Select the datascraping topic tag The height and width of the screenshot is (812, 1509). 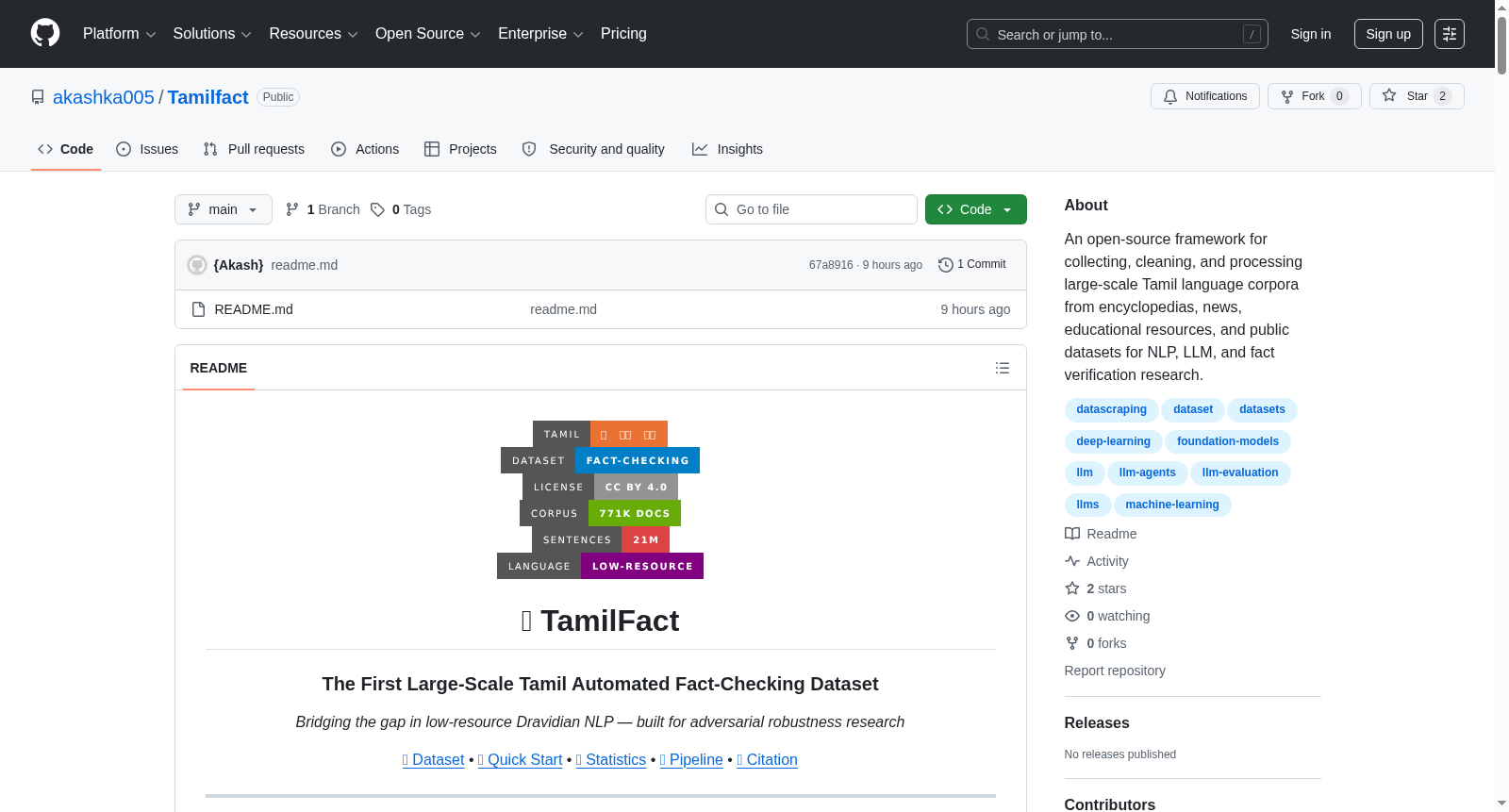1112,409
